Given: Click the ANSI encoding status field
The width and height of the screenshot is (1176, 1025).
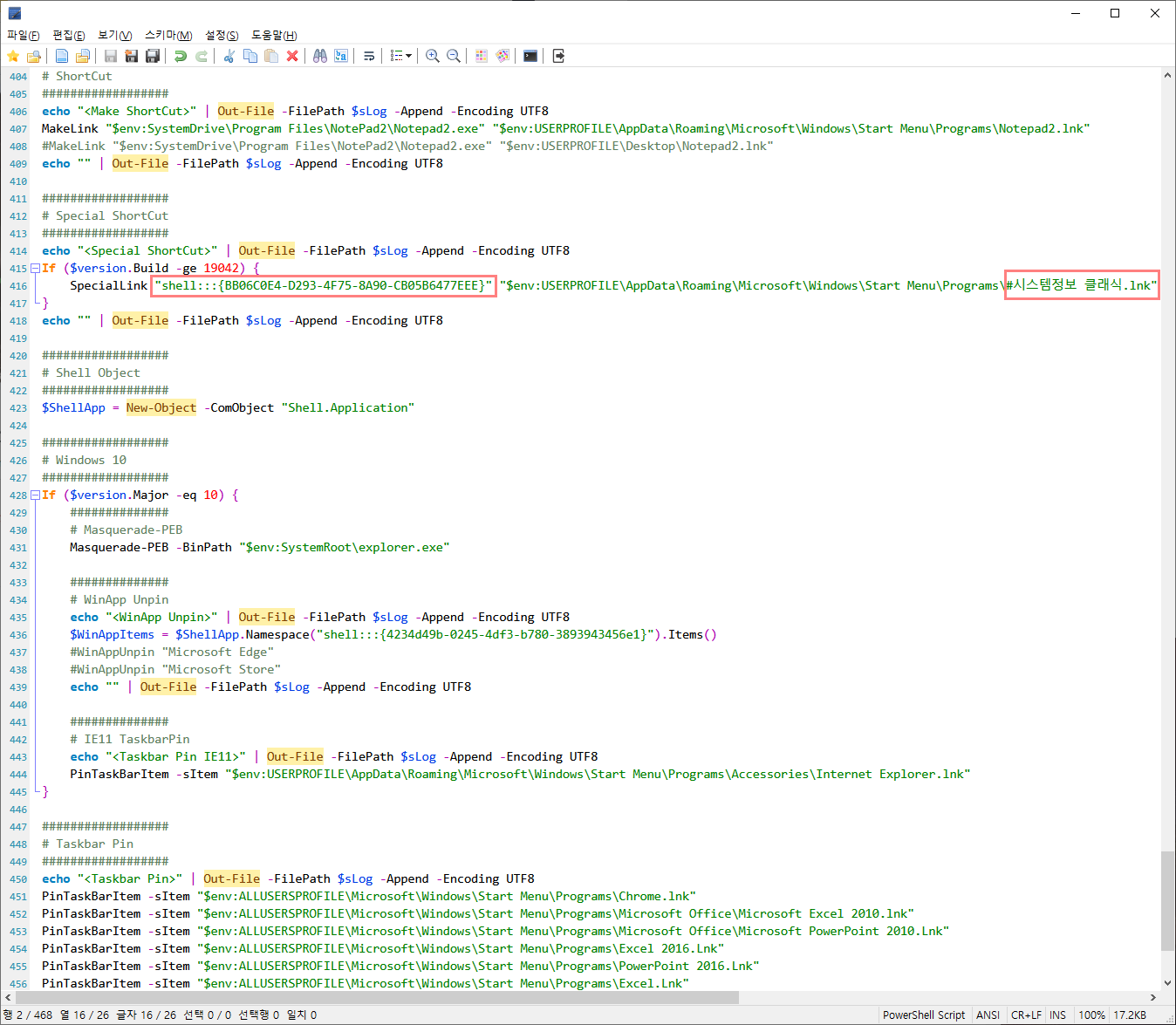Looking at the screenshot, I should coord(988,1015).
